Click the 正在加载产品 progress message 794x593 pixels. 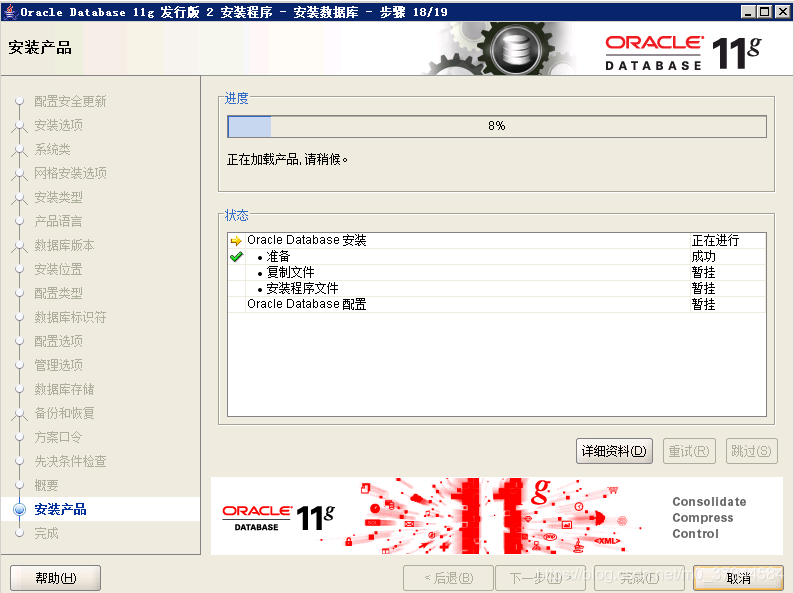(x=287, y=160)
